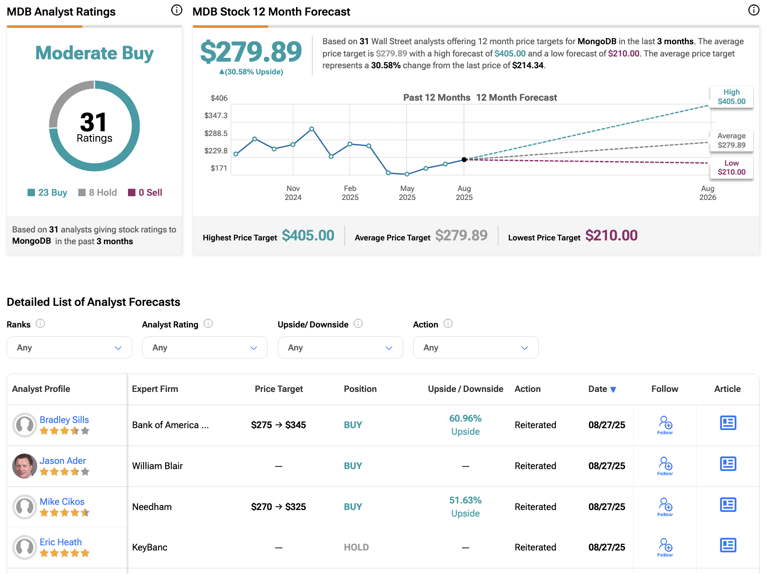This screenshot has height=574, width=768.
Task: Follow analyst Jason Ader
Action: [x=665, y=466]
